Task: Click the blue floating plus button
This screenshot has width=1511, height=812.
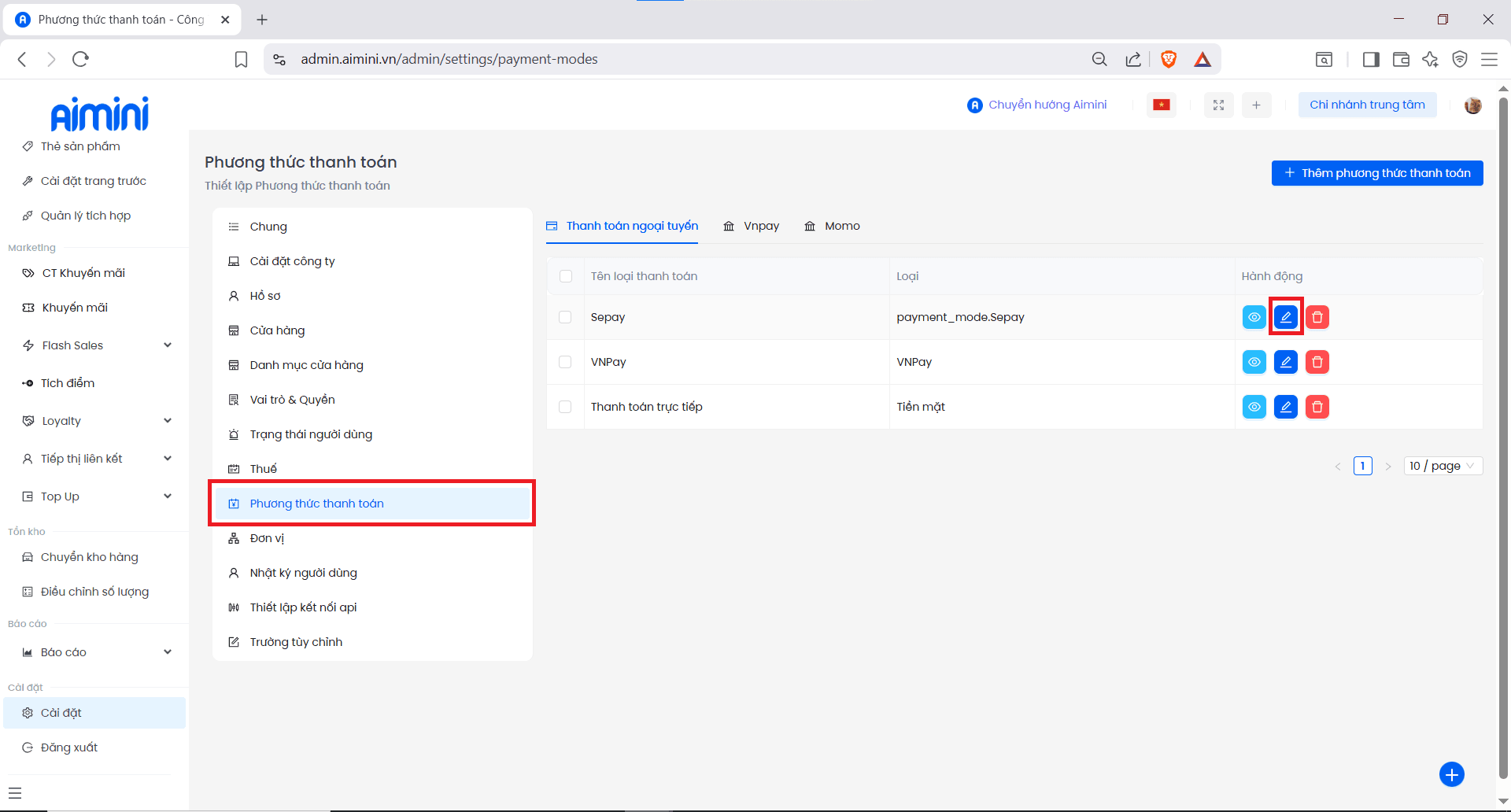Action: point(1451,774)
